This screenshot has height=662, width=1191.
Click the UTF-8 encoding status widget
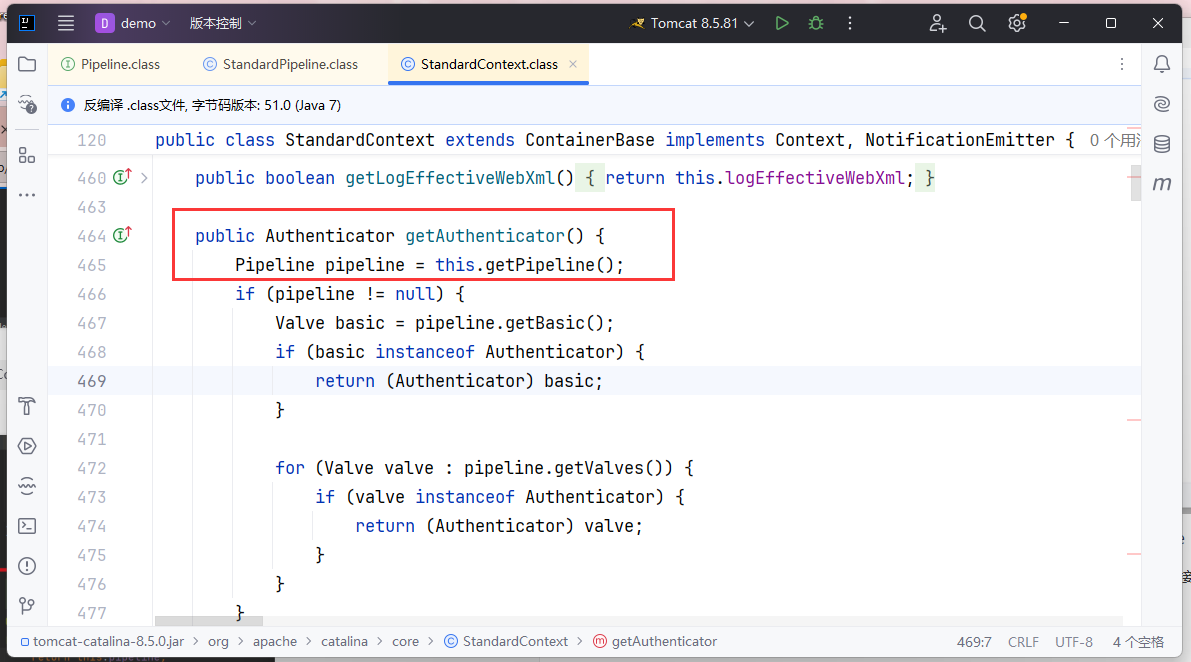pyautogui.click(x=1074, y=642)
